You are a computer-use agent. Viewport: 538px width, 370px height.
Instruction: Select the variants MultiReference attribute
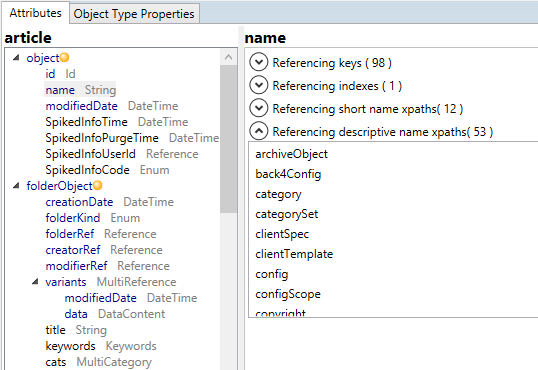111,282
